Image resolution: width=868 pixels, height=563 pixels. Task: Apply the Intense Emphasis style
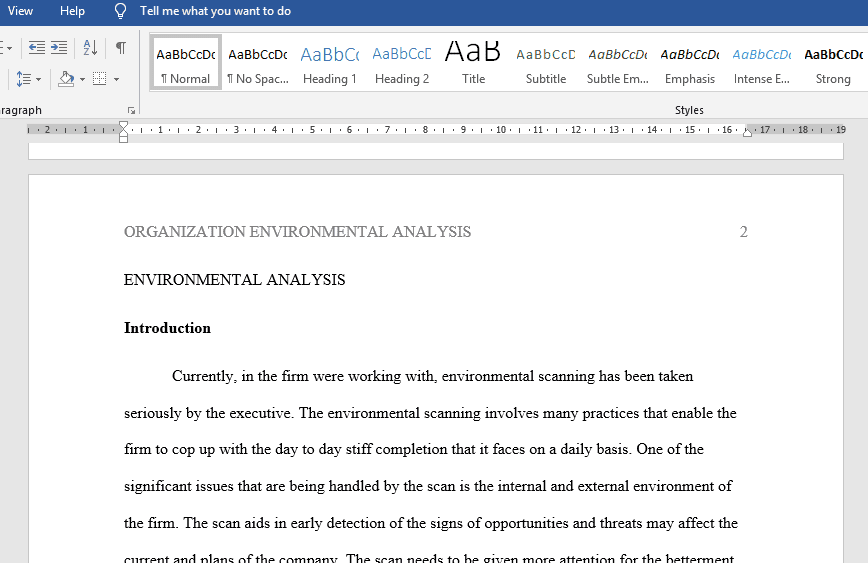(x=762, y=63)
